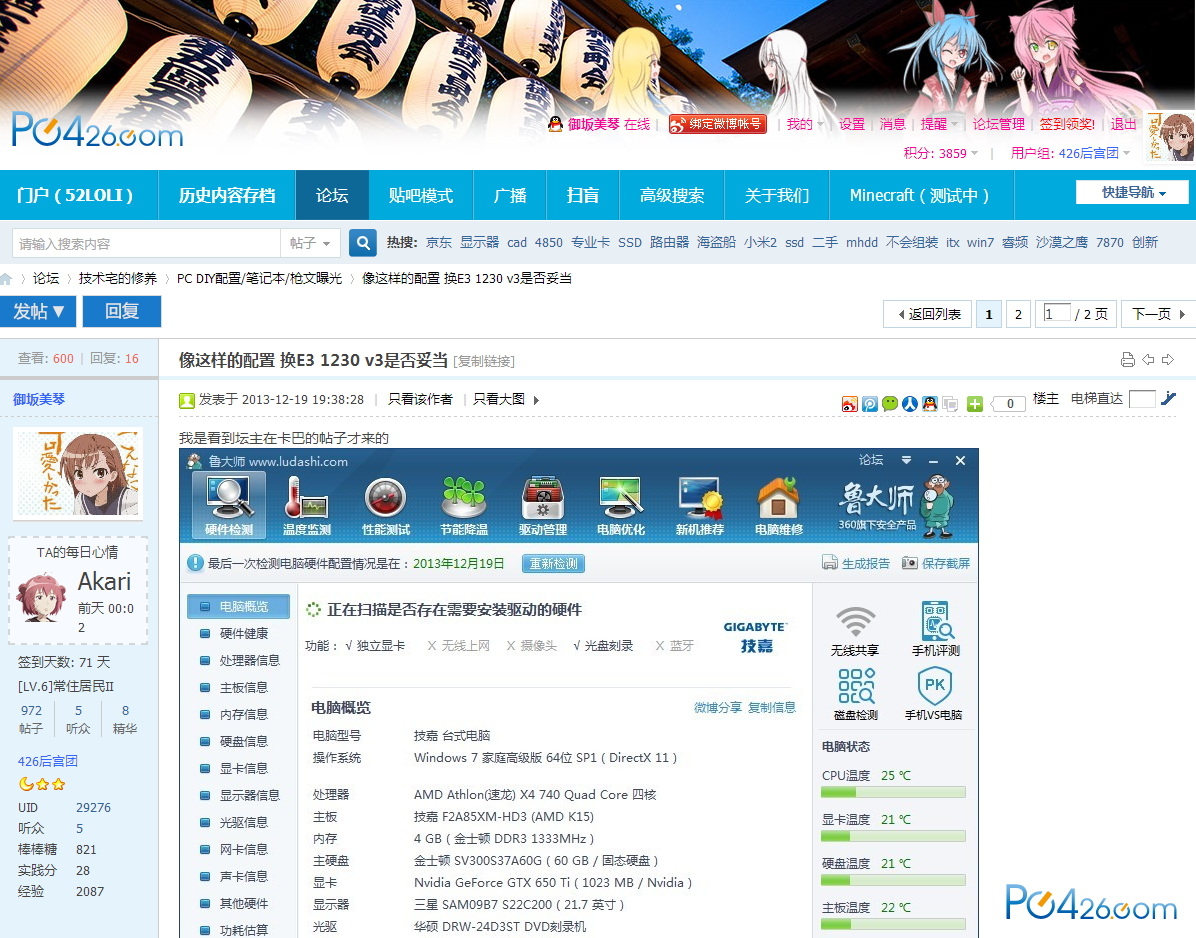Open the 手机评测 phone benchmark tool
This screenshot has height=938, width=1196.
coord(936,630)
